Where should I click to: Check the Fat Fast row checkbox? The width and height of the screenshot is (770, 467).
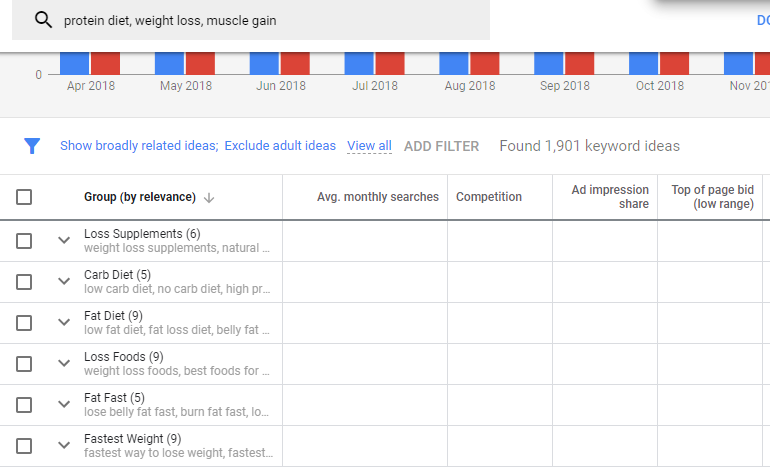pos(24,405)
